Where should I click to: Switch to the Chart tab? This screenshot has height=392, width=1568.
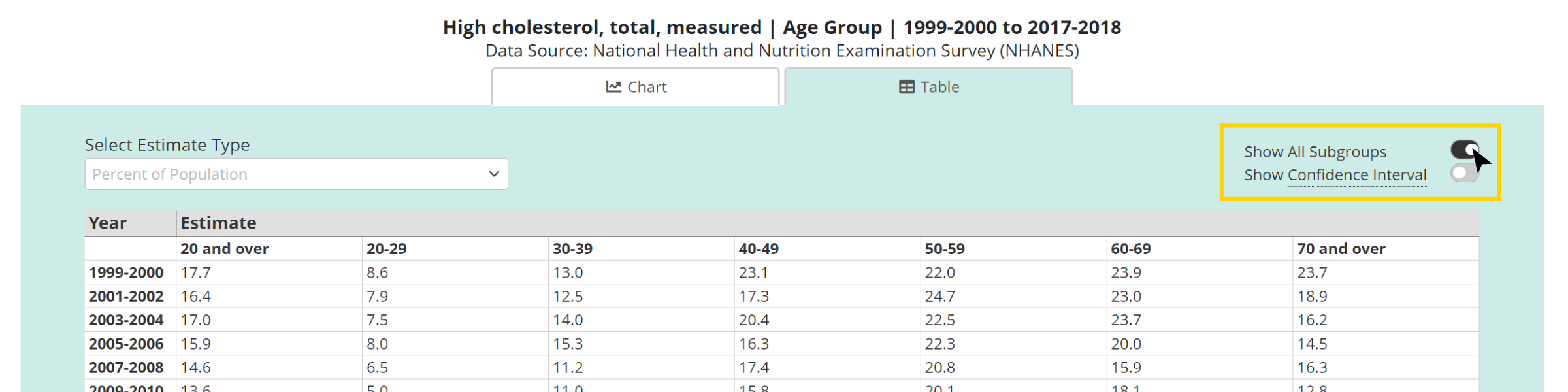coord(635,87)
